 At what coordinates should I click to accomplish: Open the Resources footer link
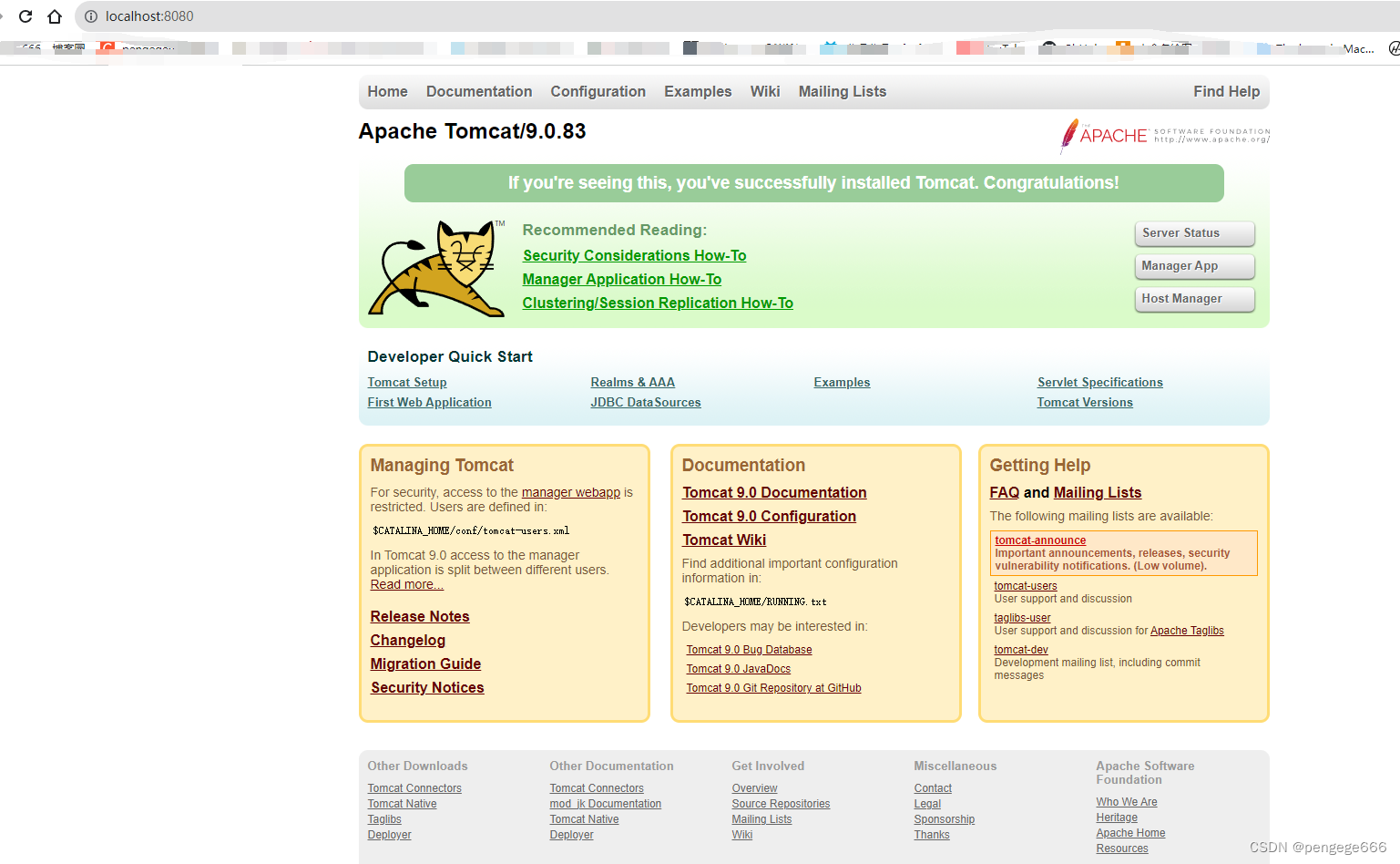pos(1122,849)
